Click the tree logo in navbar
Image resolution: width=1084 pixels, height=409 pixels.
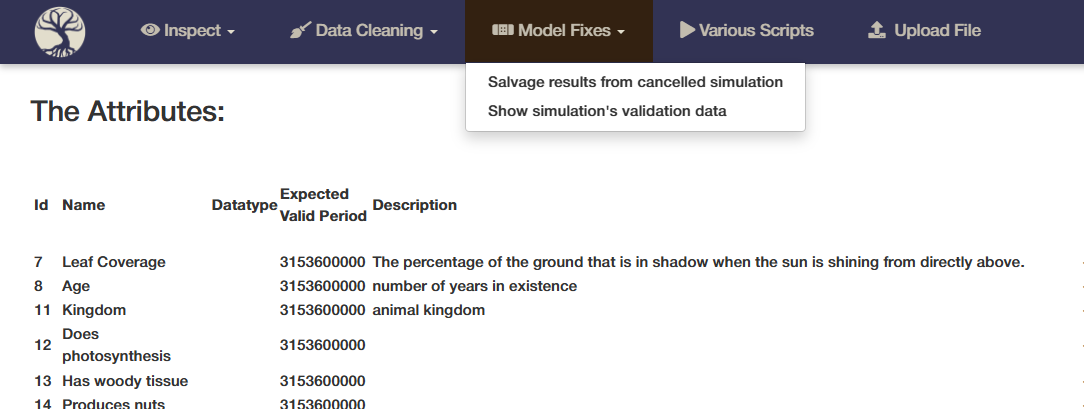click(x=60, y=32)
